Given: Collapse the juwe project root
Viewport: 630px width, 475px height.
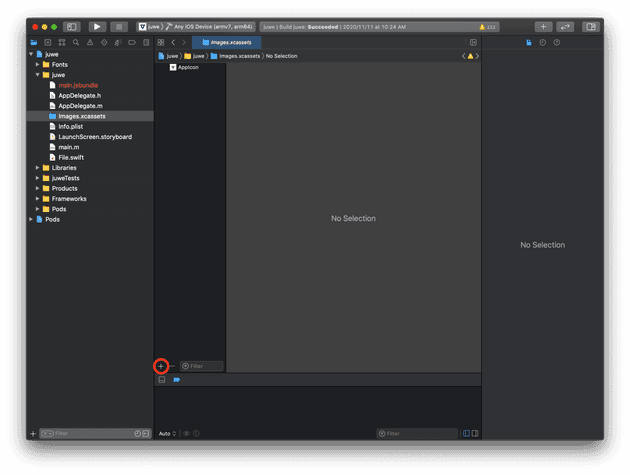Looking at the screenshot, I should 31,54.
